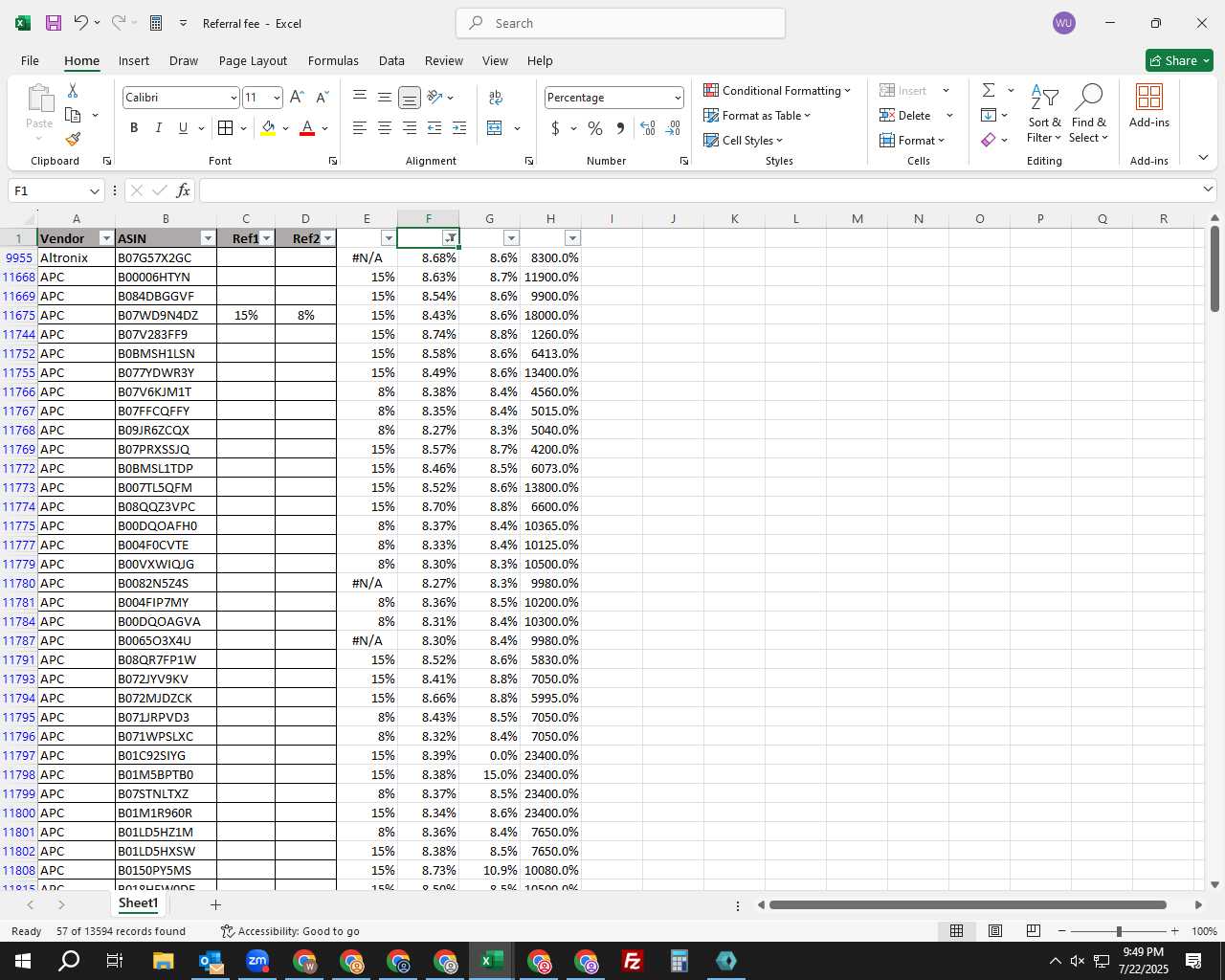Select cell with ASIN B07WD9N4DZ

tap(166, 315)
